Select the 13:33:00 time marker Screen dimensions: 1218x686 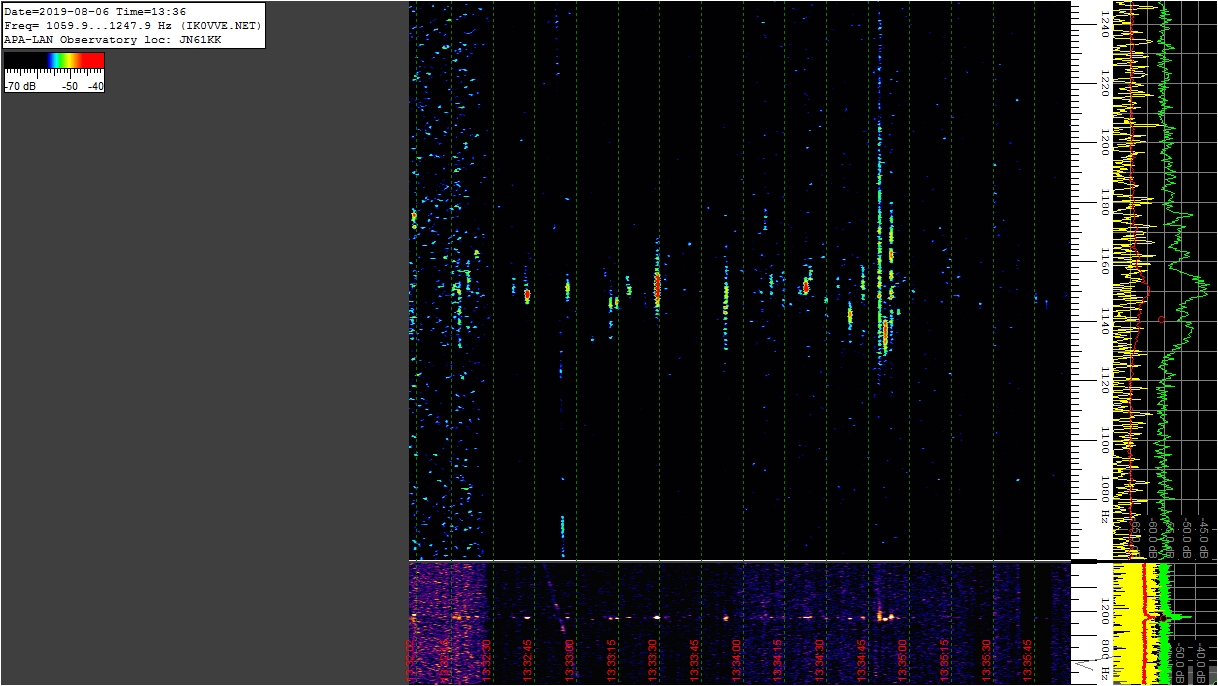pos(570,661)
